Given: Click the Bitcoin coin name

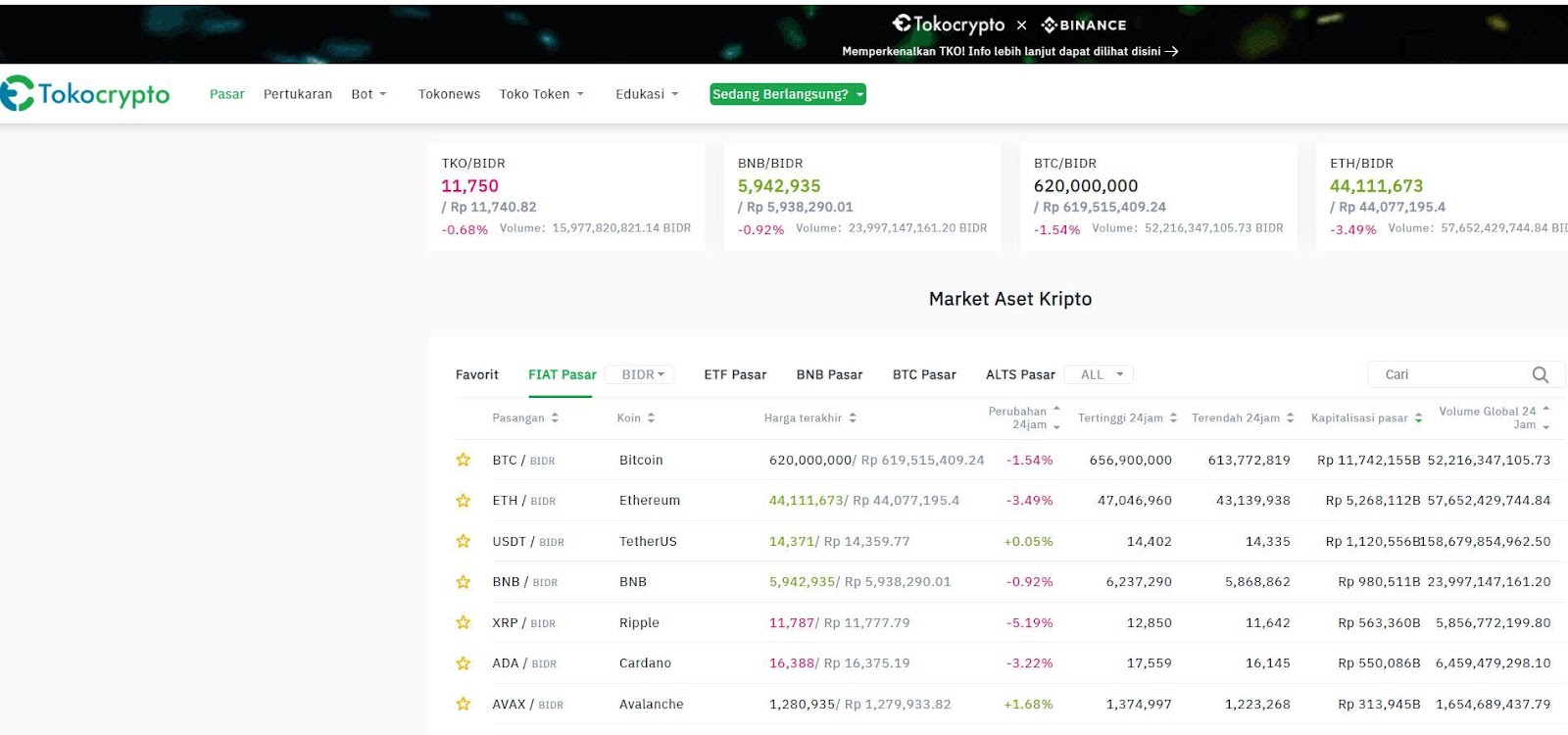Looking at the screenshot, I should (641, 460).
